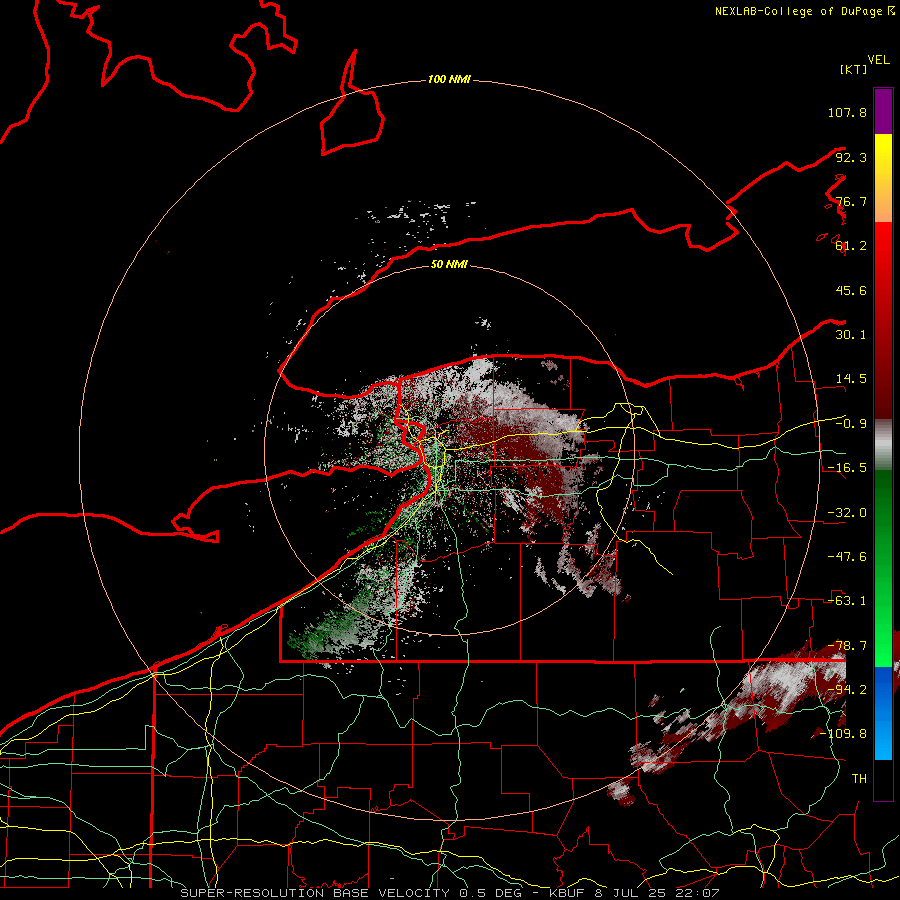Click the -47.6 velocity scale value
Viewport: 900px width, 900px height.
tap(847, 557)
